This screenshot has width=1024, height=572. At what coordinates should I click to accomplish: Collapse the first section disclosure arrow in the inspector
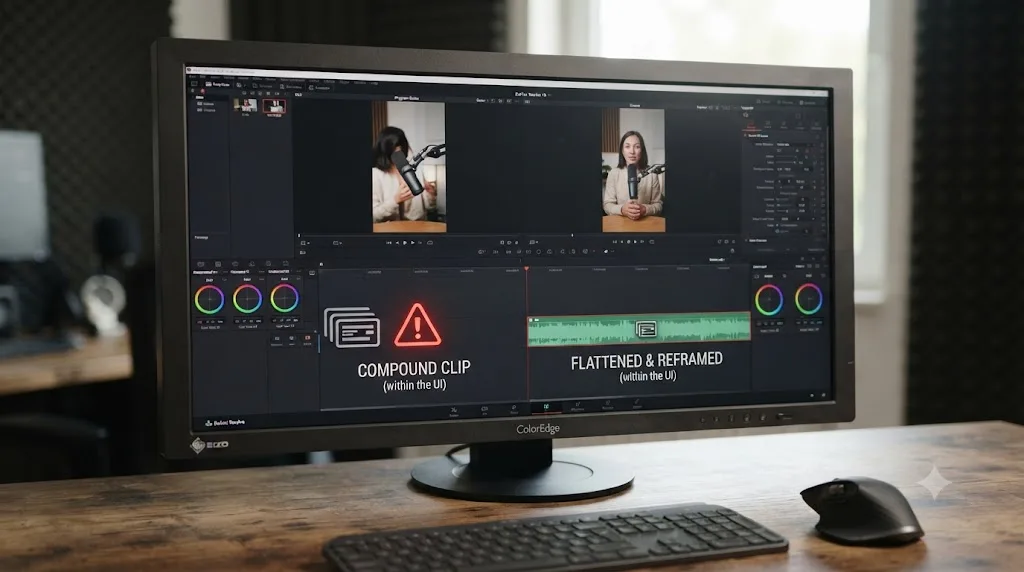[x=745, y=136]
